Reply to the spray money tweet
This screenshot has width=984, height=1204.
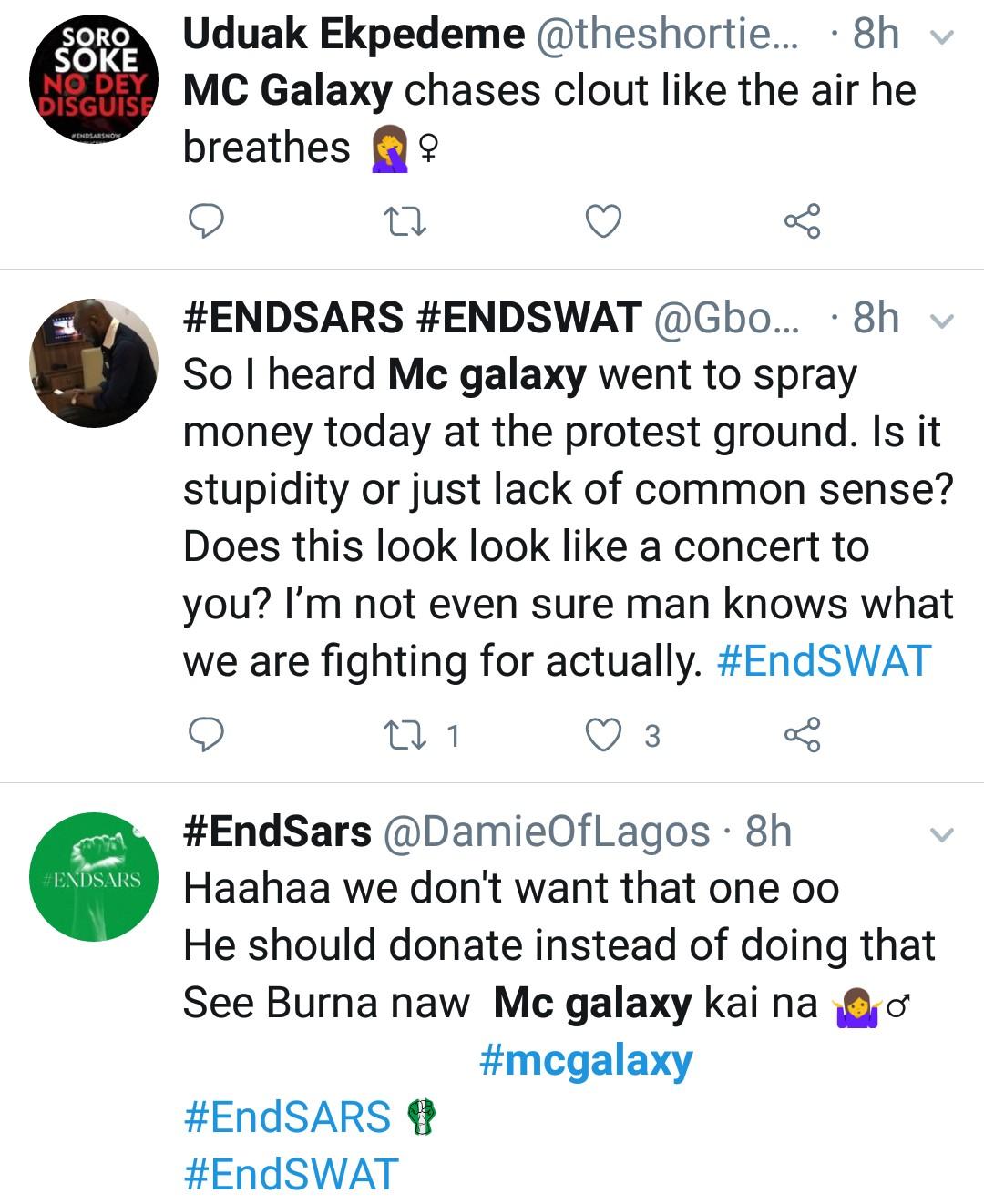point(206,735)
